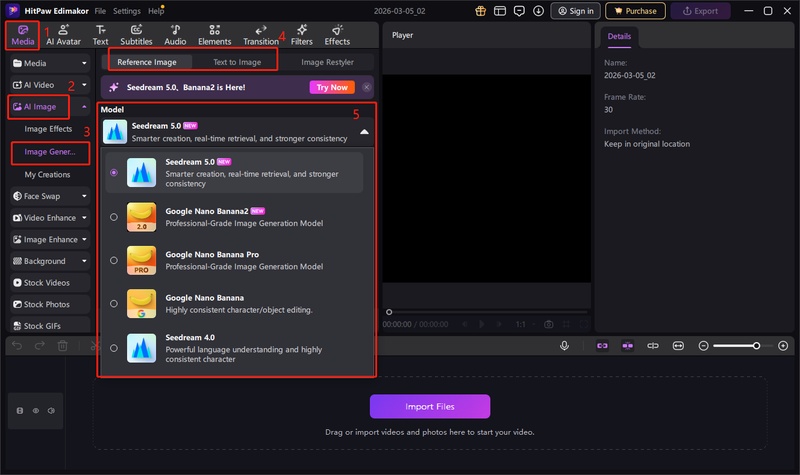Viewport: 800px width, 475px height.
Task: Select Google Nano Banana Pro radio button
Action: 114,260
